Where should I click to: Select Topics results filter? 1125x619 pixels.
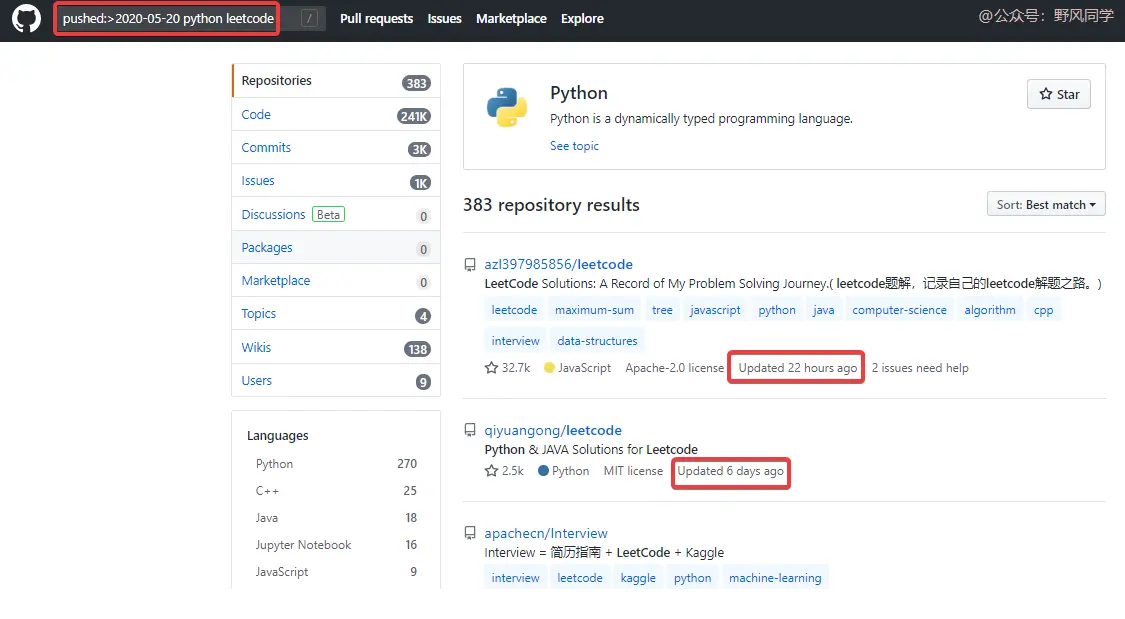coord(336,313)
